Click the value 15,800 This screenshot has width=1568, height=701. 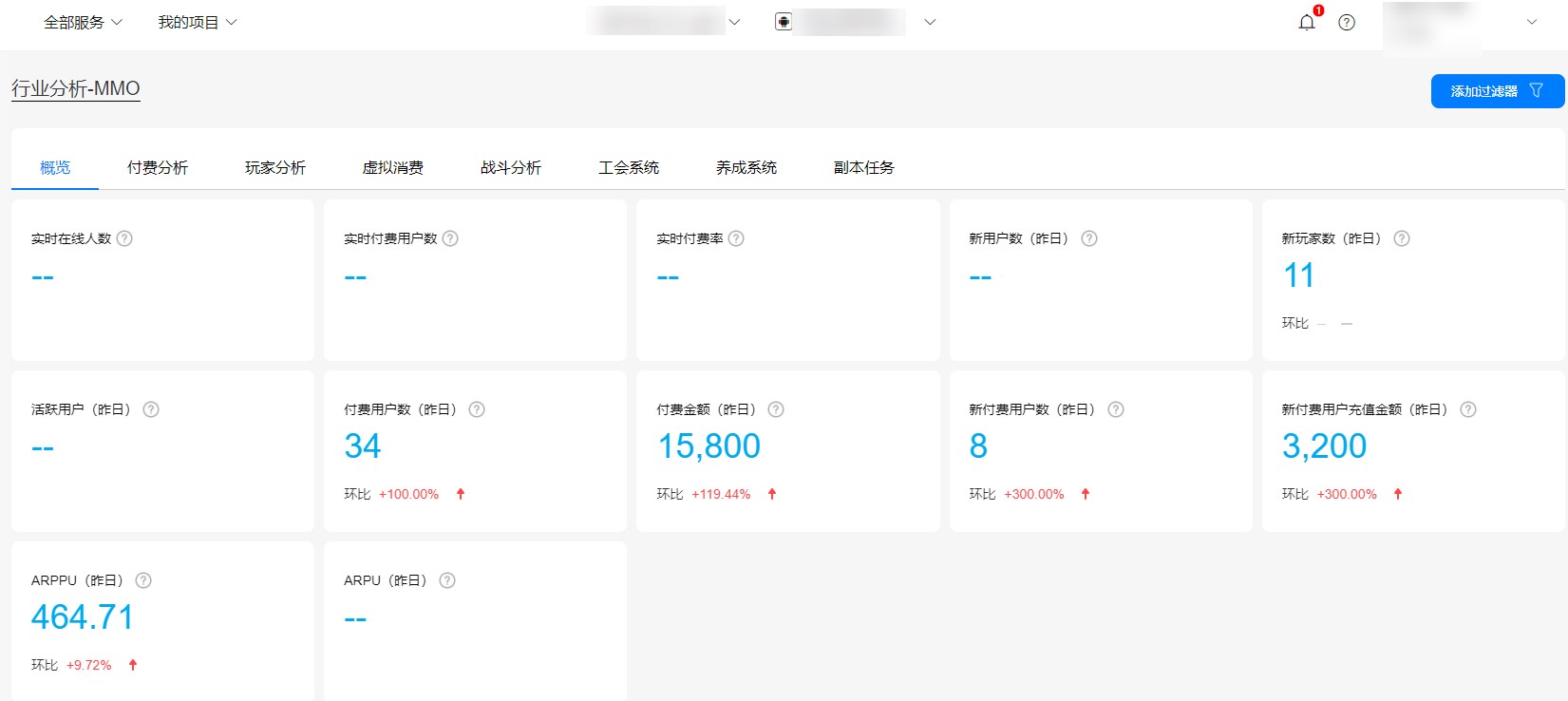click(709, 446)
